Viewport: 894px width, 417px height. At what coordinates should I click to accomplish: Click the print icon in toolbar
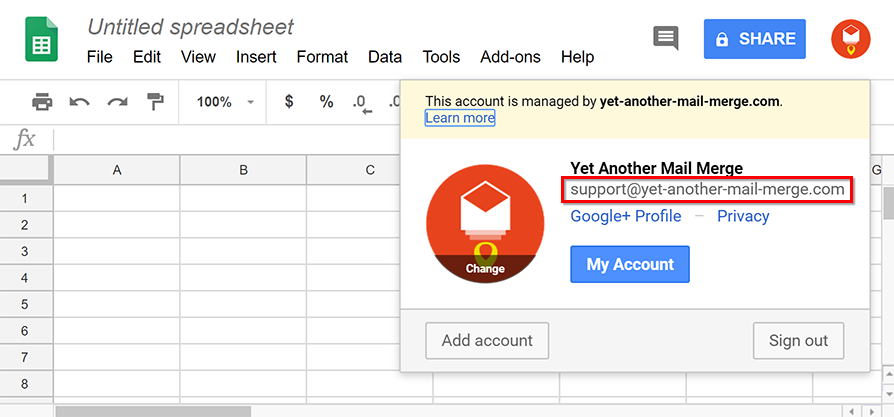(42, 102)
